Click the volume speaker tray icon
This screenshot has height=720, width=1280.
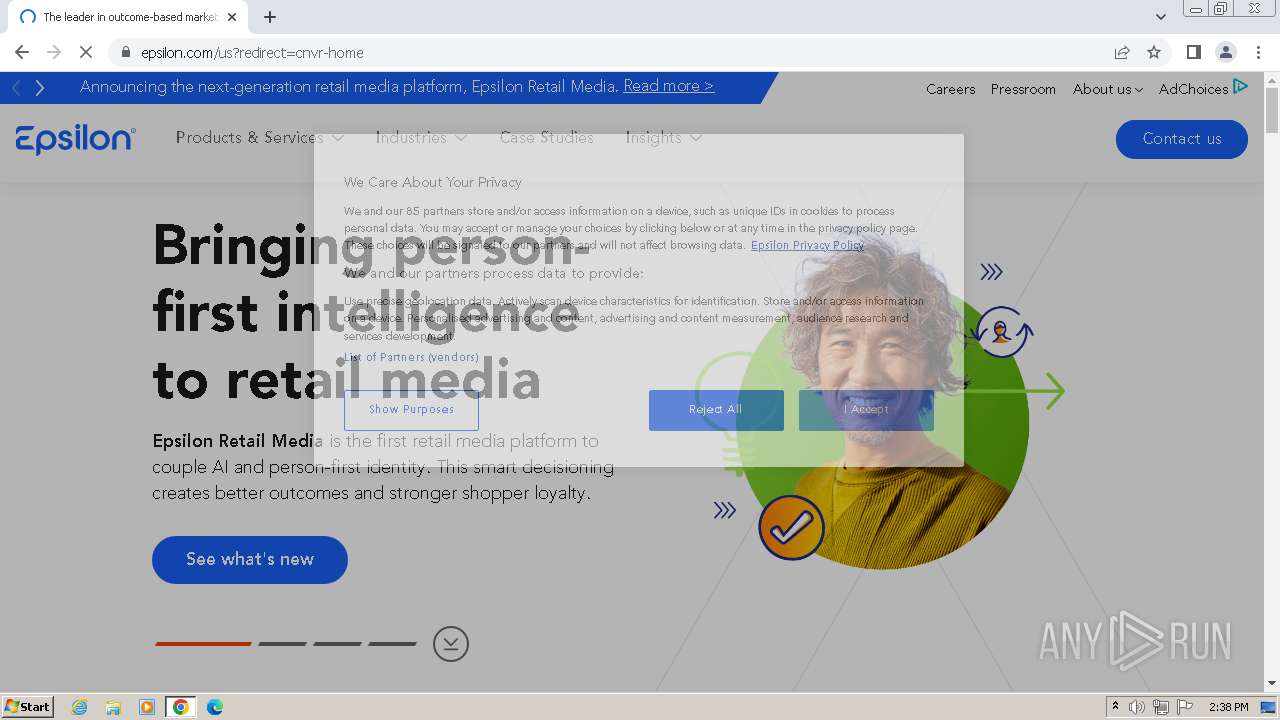[x=1137, y=707]
